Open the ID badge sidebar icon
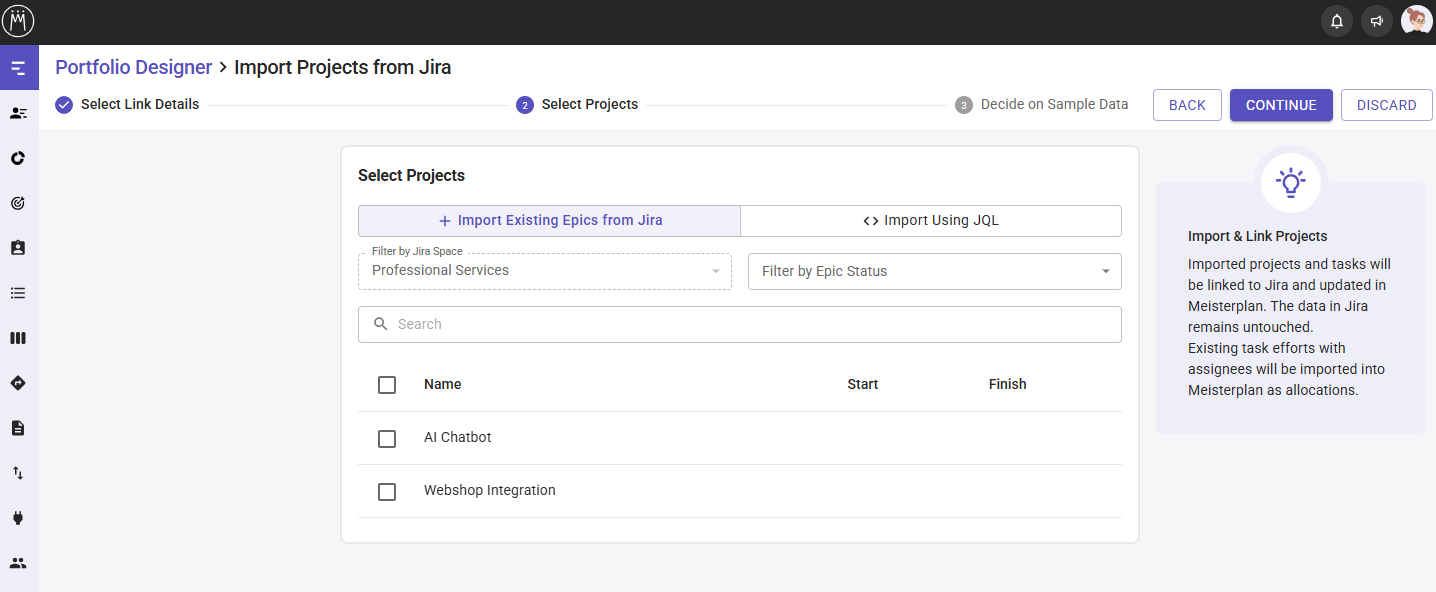 (x=18, y=248)
